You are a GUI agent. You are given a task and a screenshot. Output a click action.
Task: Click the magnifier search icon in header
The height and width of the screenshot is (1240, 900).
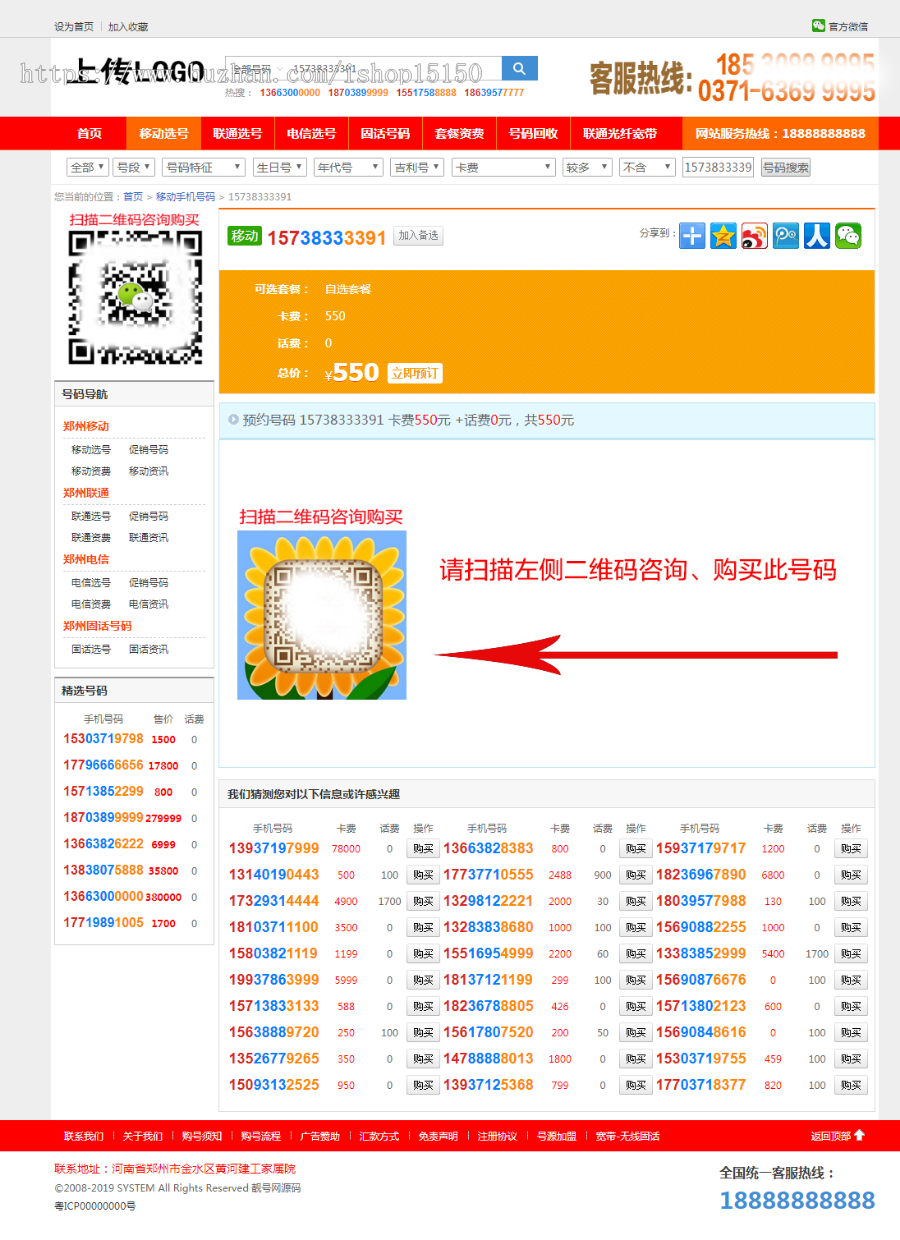coord(519,68)
